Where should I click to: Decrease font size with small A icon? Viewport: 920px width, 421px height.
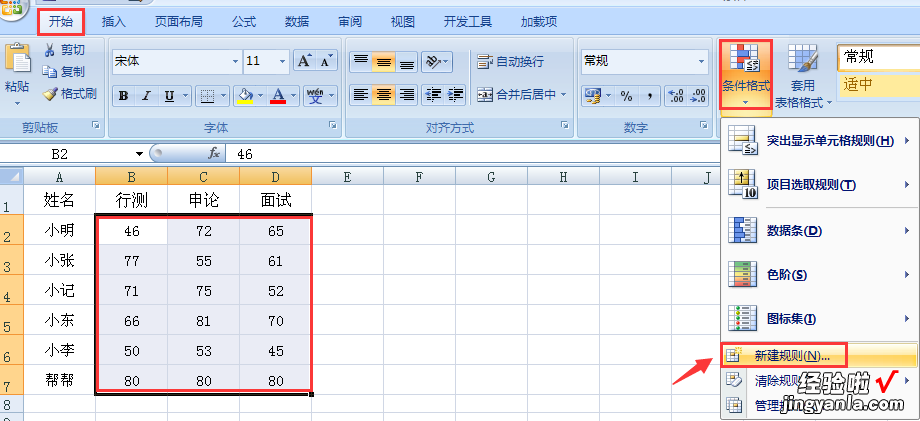click(x=327, y=61)
